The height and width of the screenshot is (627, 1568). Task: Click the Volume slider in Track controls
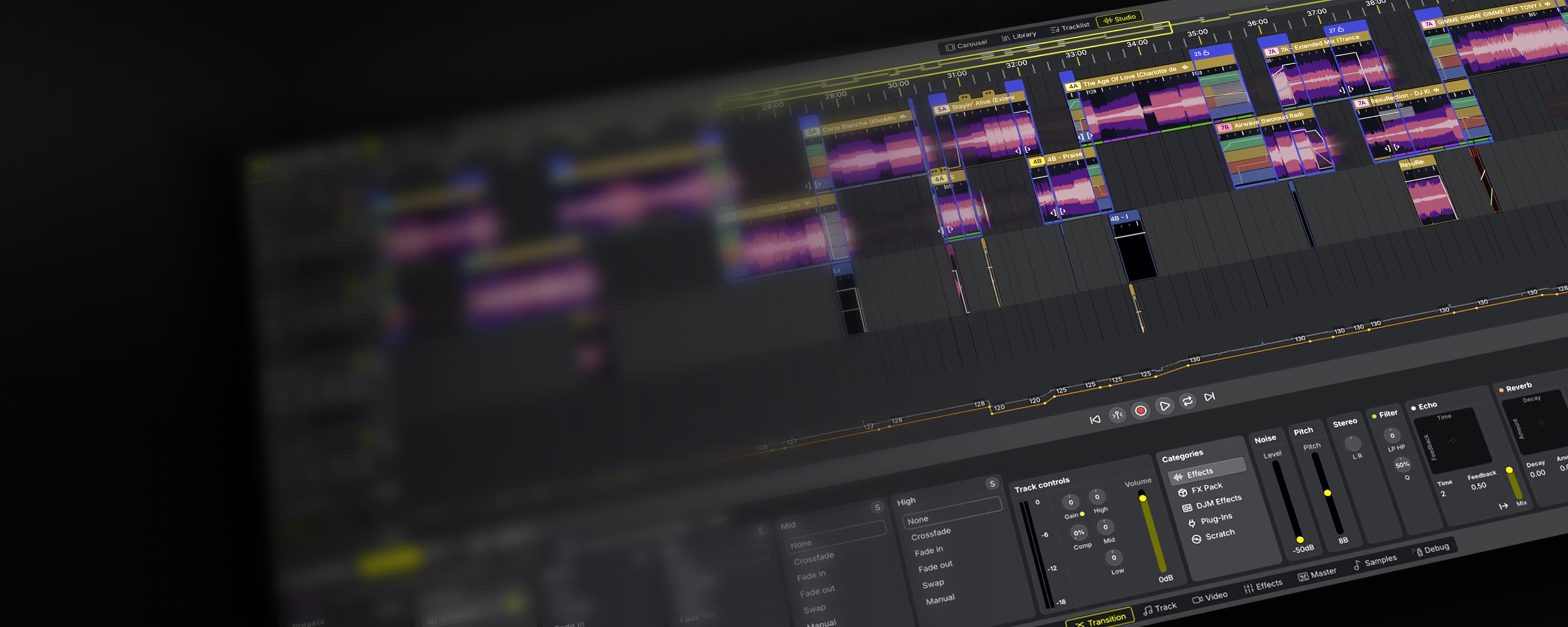tap(1152, 532)
